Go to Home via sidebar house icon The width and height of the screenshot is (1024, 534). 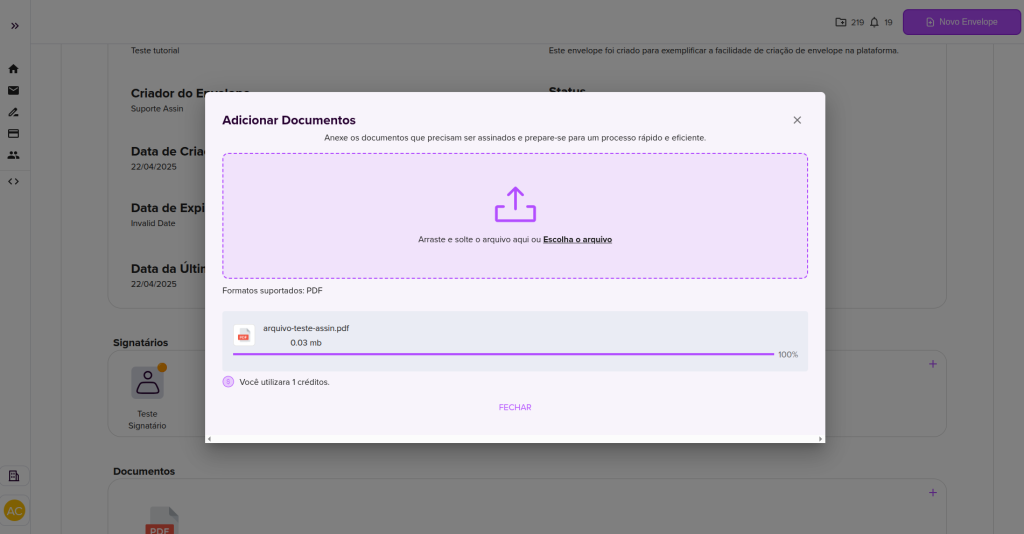coord(13,69)
